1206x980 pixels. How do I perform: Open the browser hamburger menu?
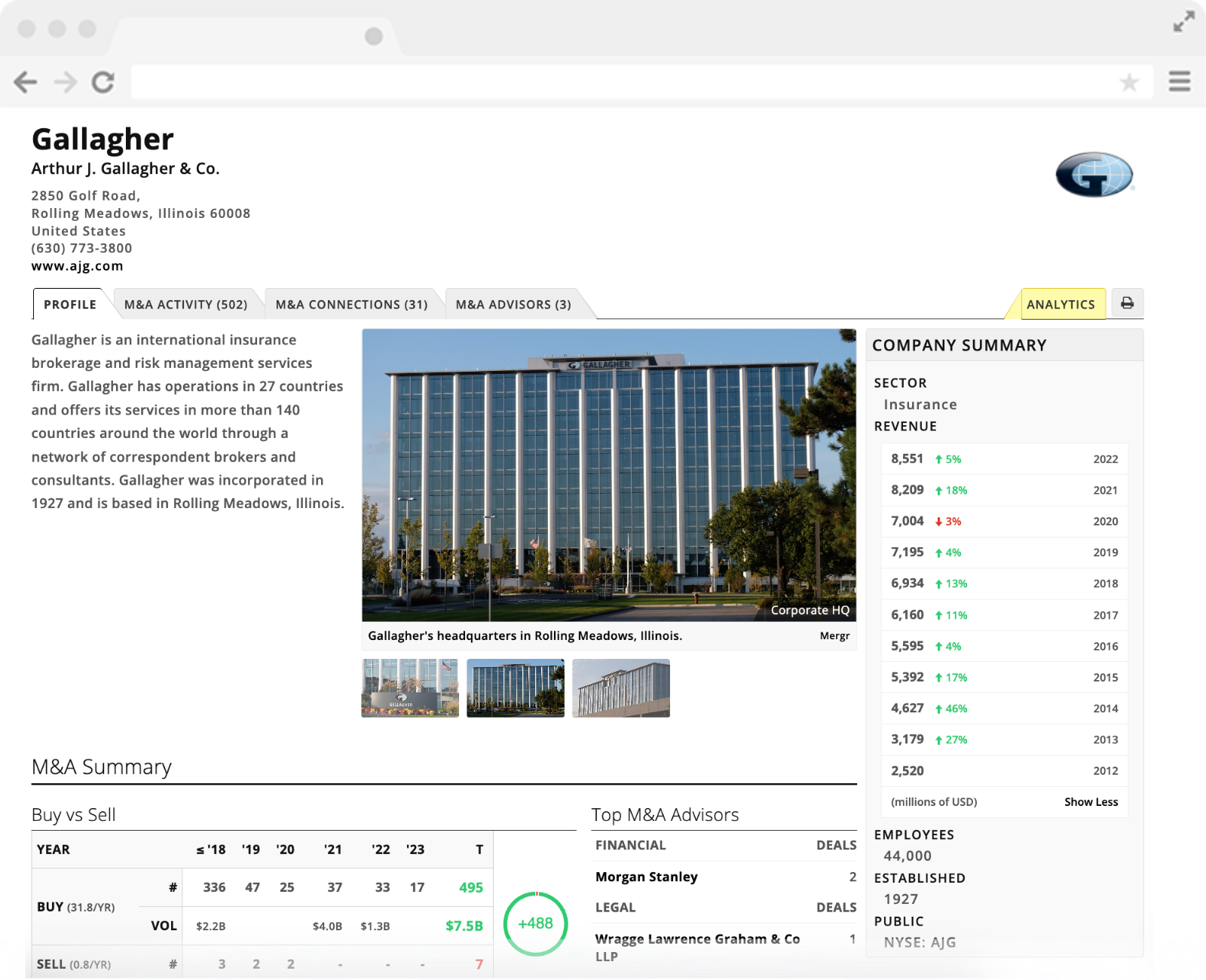click(x=1179, y=81)
